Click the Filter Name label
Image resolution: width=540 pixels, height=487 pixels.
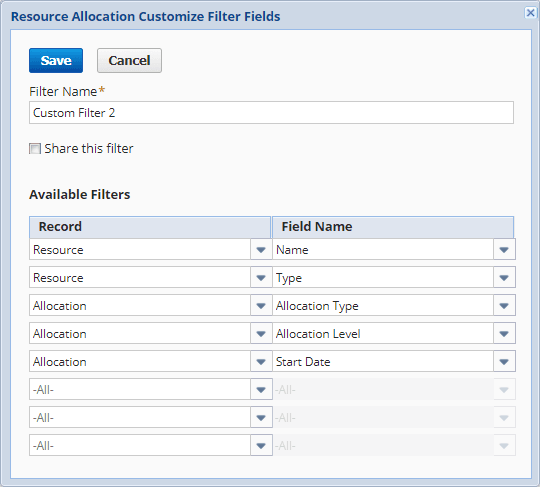click(63, 92)
